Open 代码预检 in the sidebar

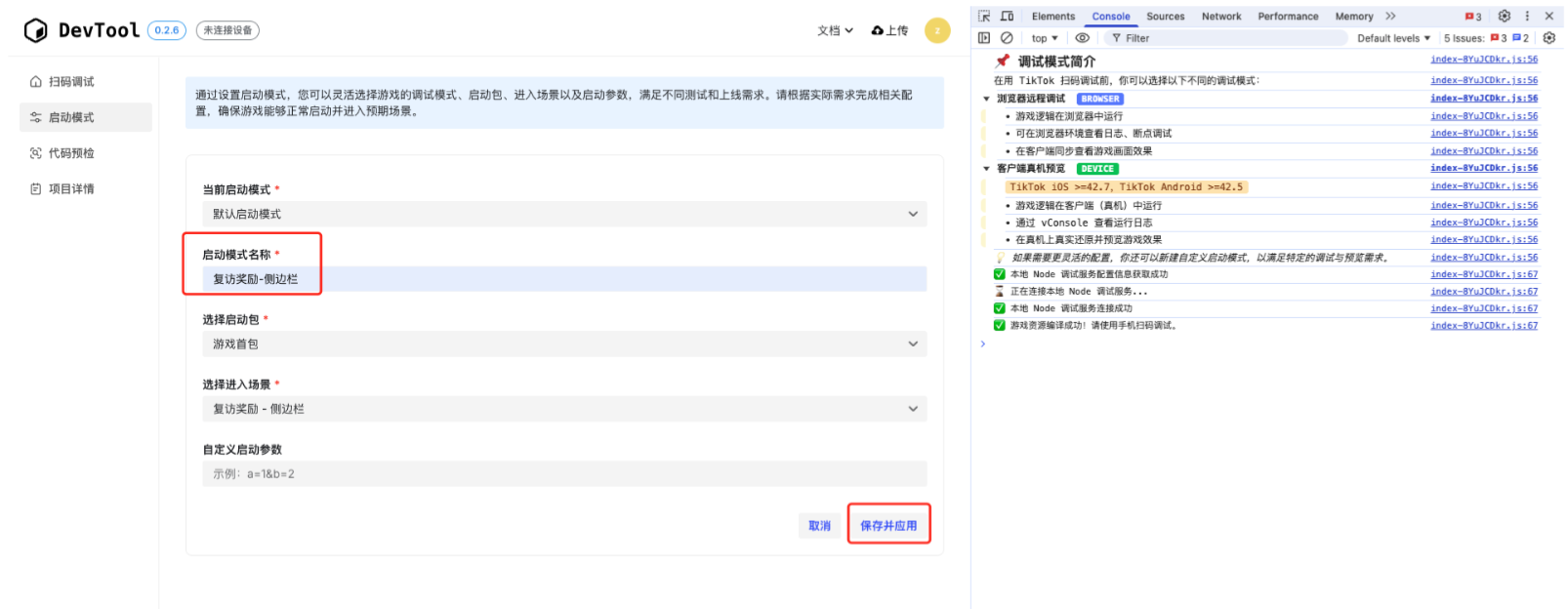pos(71,153)
